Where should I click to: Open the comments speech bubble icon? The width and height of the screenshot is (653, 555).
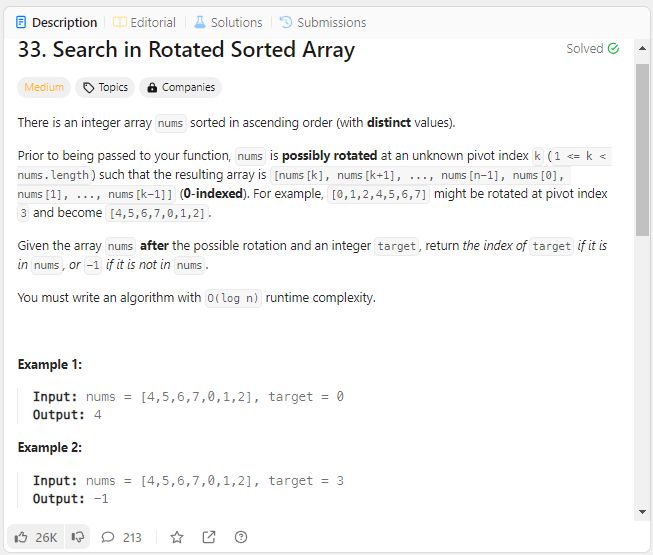pos(108,537)
